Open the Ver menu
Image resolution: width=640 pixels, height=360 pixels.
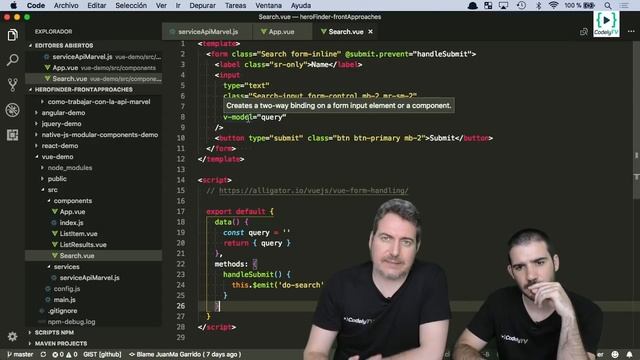tap(161, 5)
